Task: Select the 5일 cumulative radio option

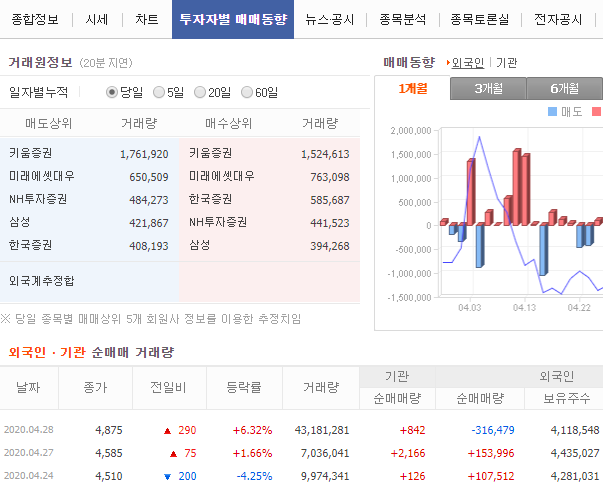Action: coord(159,92)
